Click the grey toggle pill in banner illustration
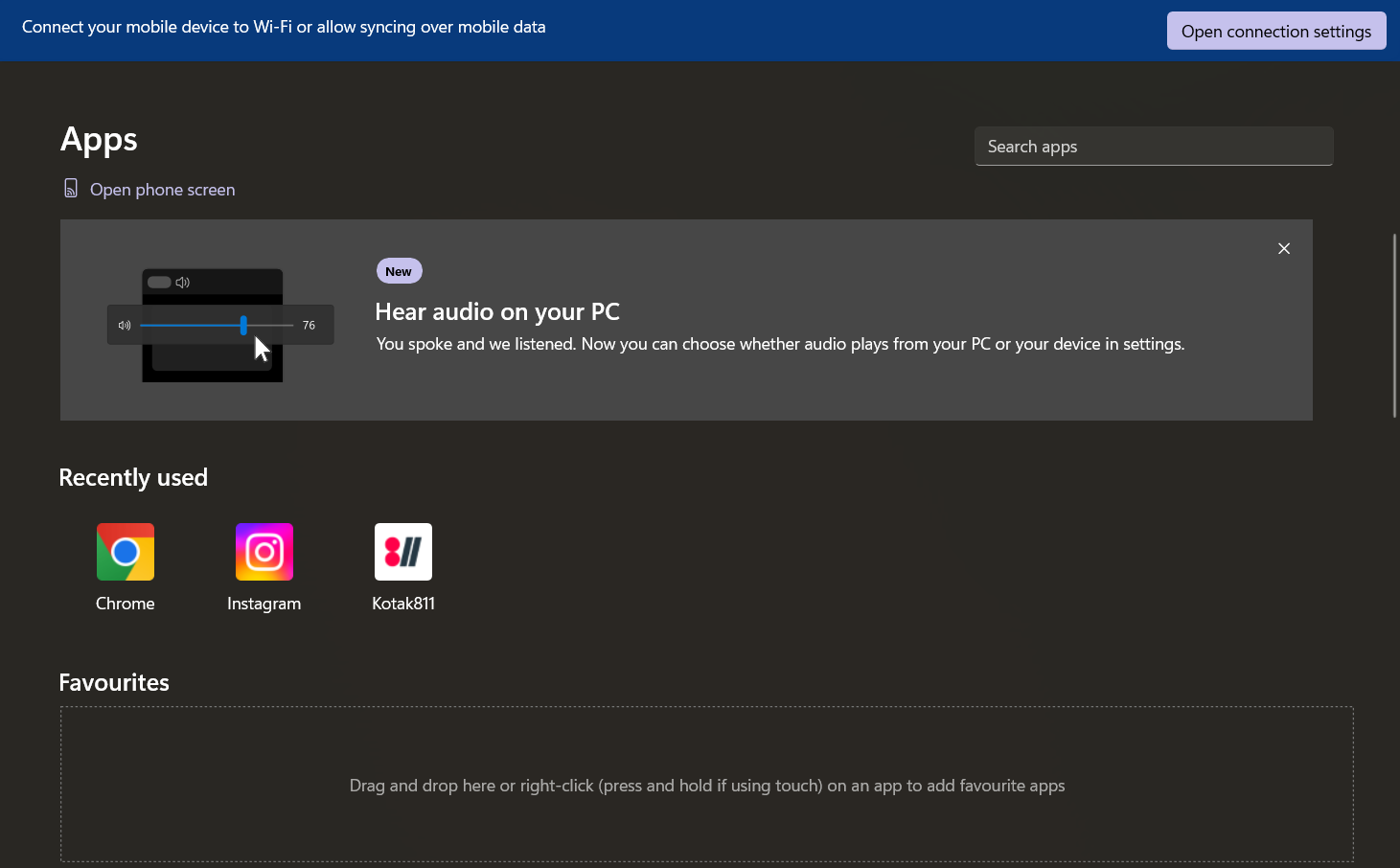1400x868 pixels. tap(159, 283)
